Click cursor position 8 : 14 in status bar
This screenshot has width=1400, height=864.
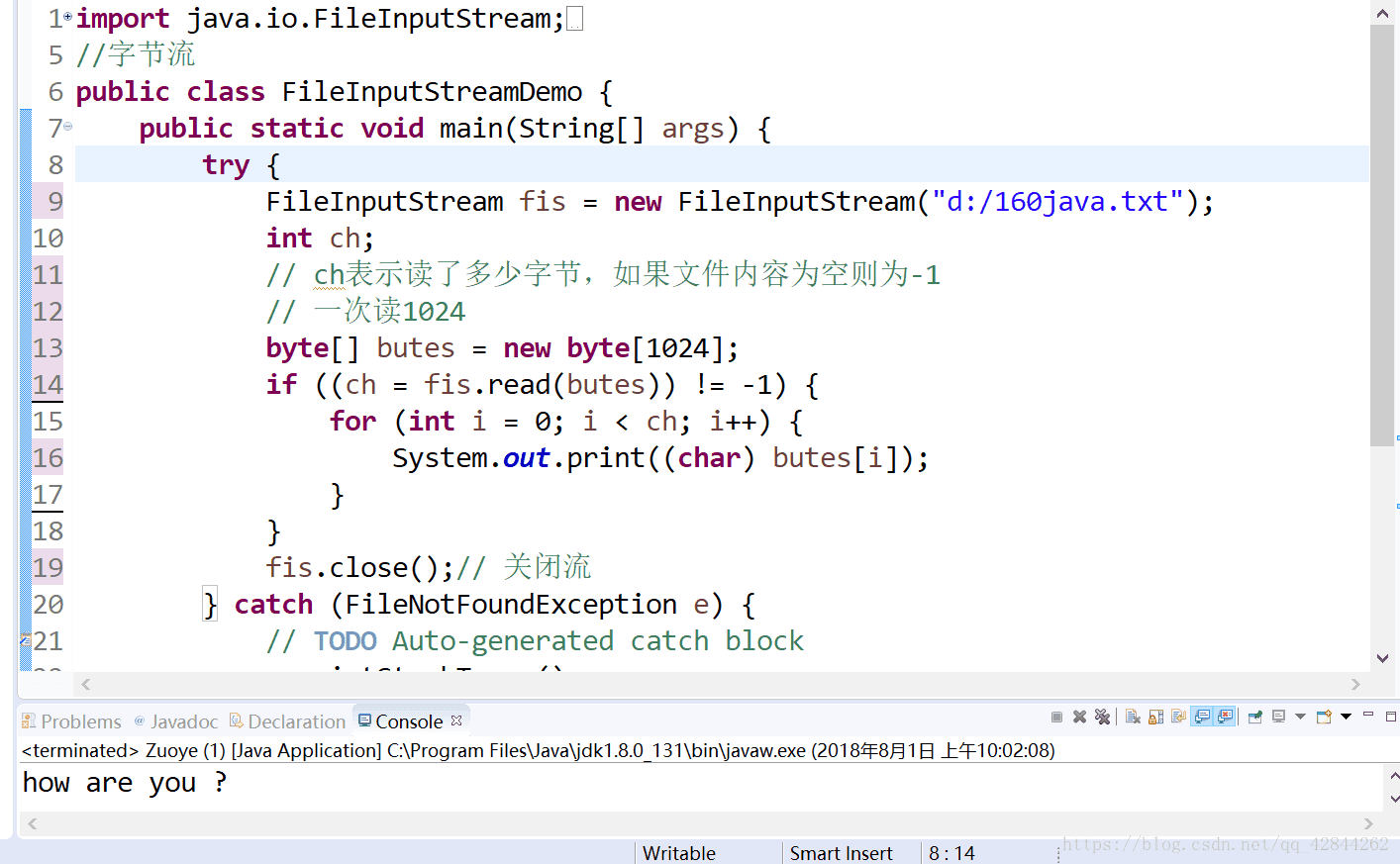951,853
